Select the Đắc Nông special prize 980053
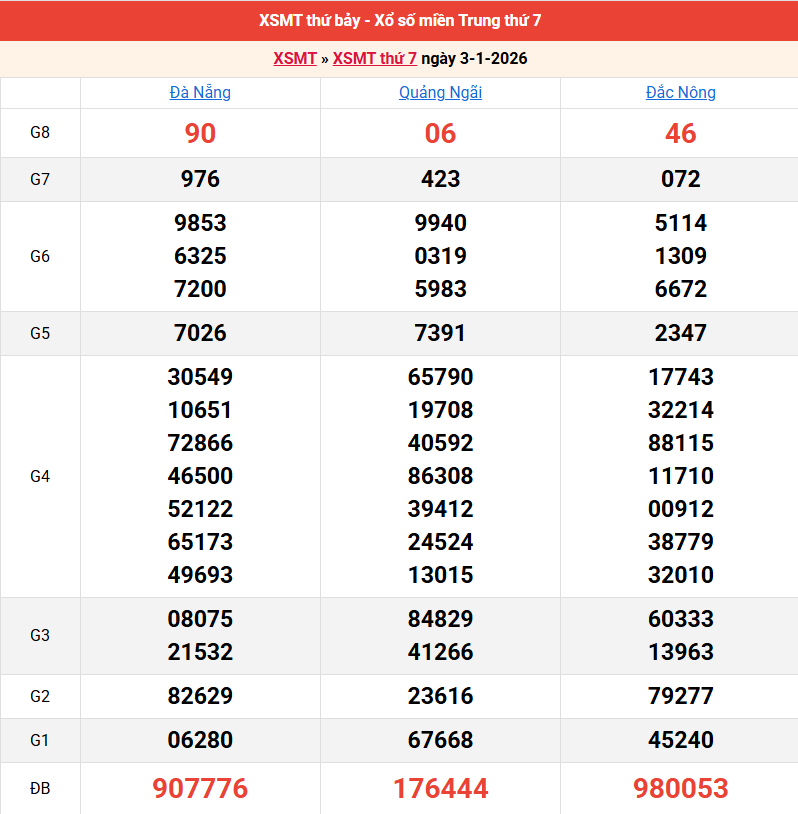 point(680,789)
